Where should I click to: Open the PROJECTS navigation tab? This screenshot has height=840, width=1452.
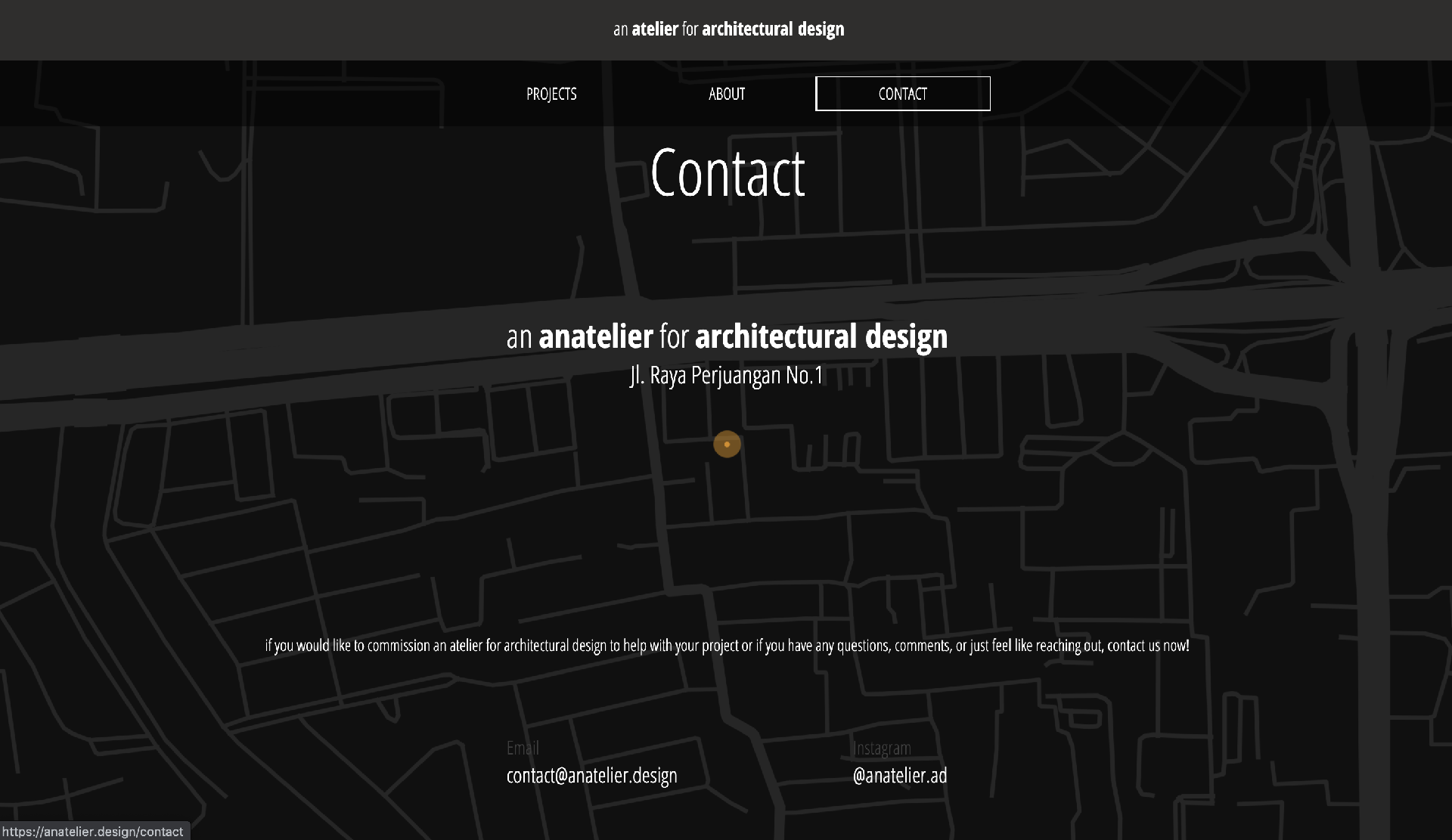pyautogui.click(x=551, y=94)
